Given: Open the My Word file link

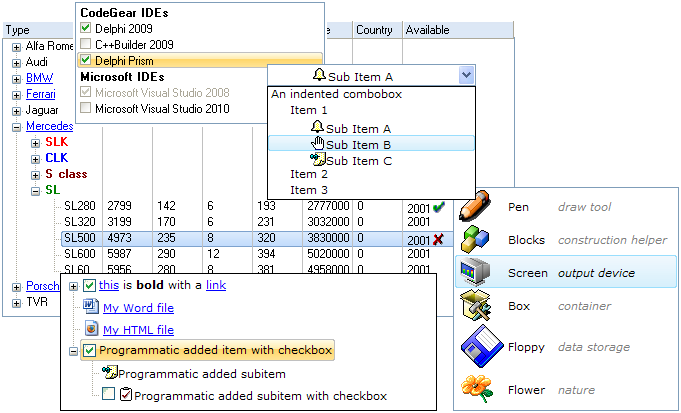Looking at the screenshot, I should pyautogui.click(x=139, y=308).
